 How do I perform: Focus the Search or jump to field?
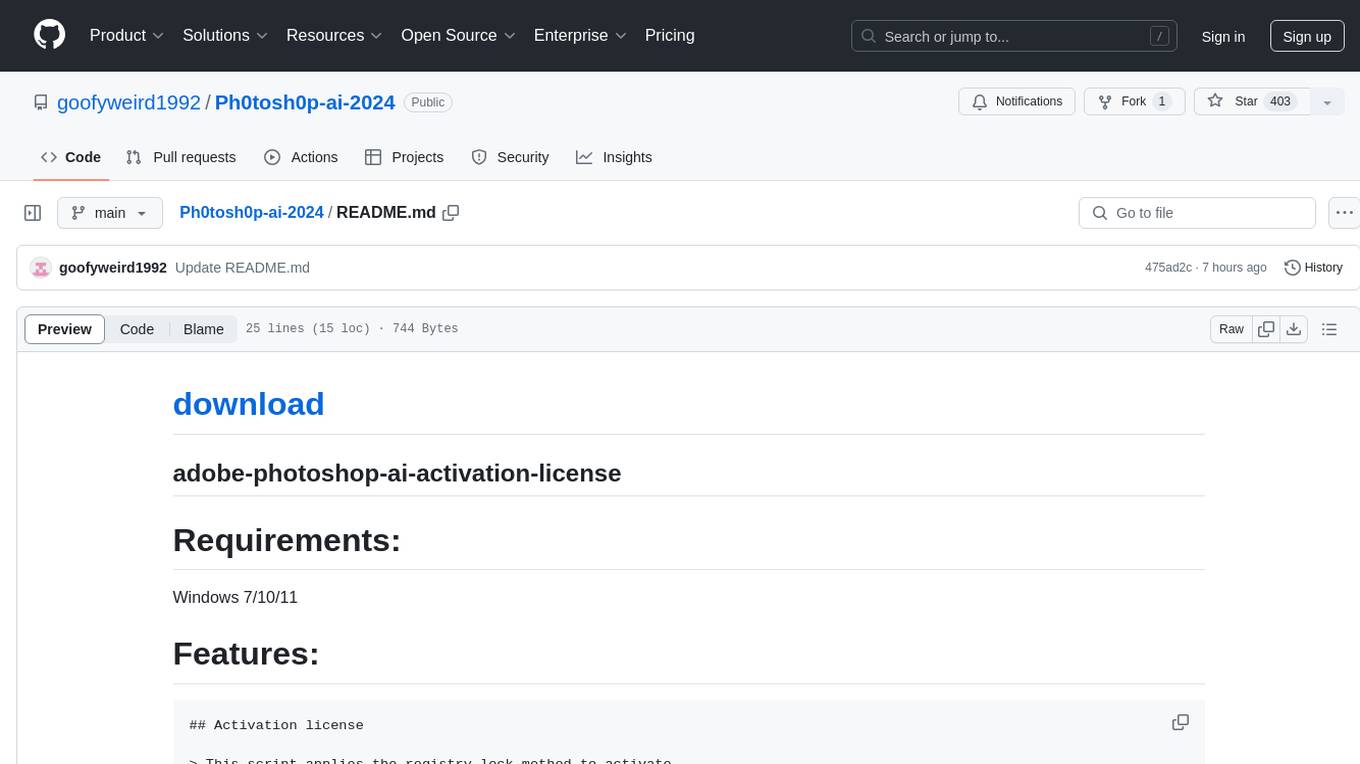pyautogui.click(x=1014, y=36)
